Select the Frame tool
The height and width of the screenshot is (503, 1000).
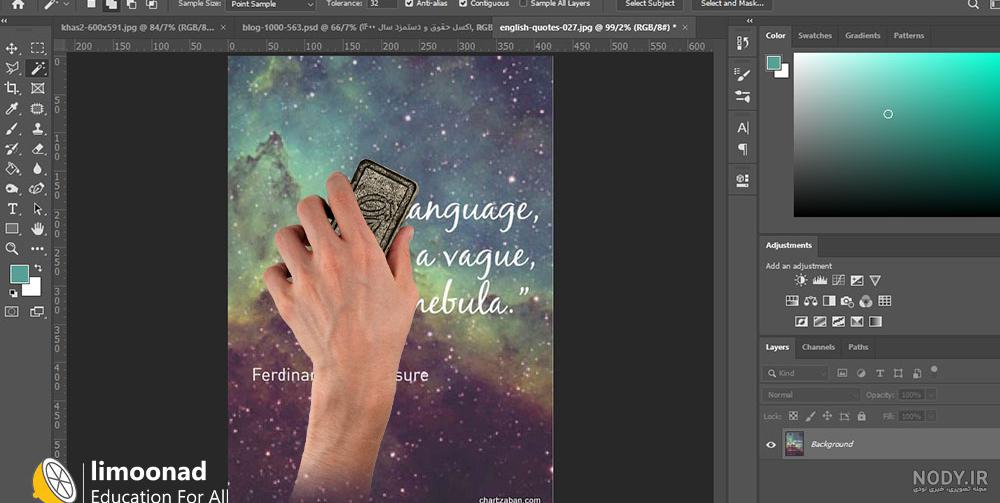(38, 88)
